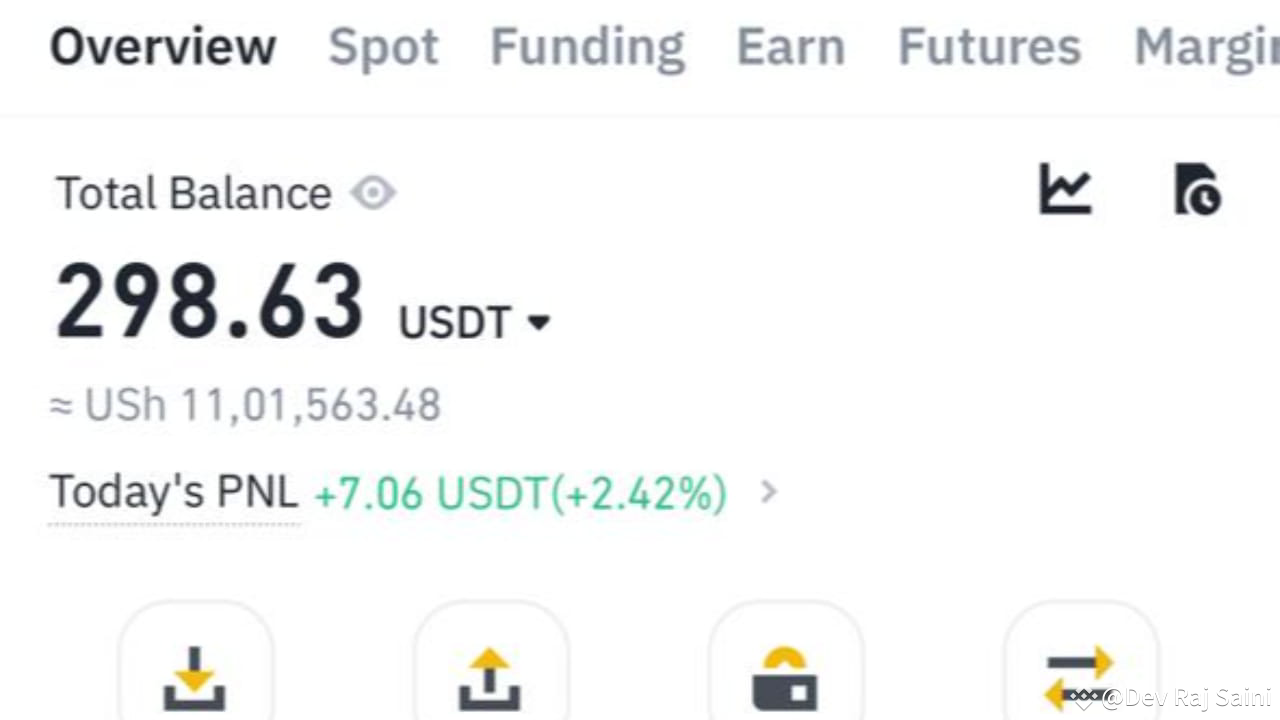This screenshot has height=720, width=1280.
Task: Open the portfolio line chart icon
Action: click(1065, 189)
